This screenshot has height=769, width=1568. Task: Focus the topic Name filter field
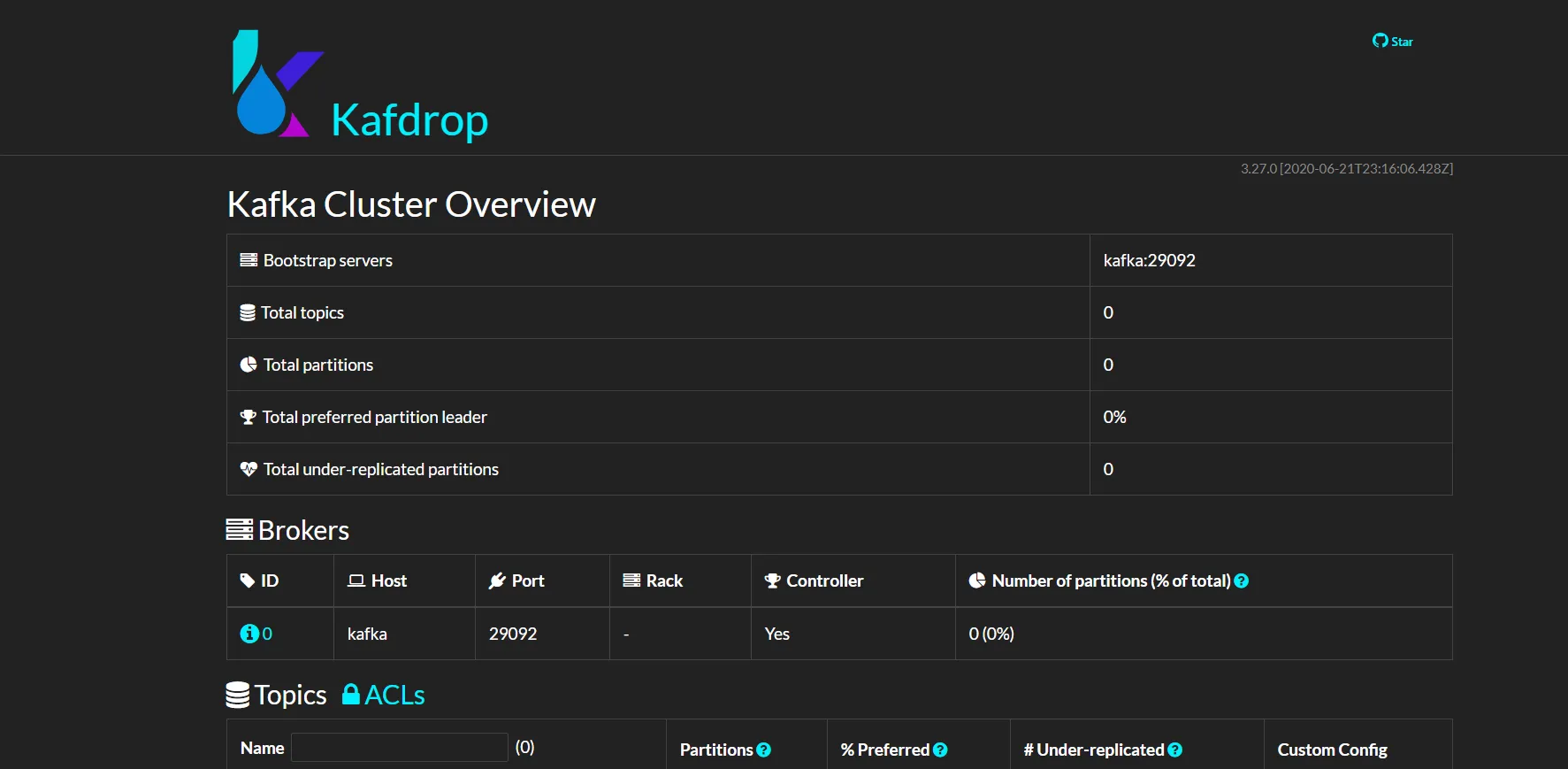[400, 748]
